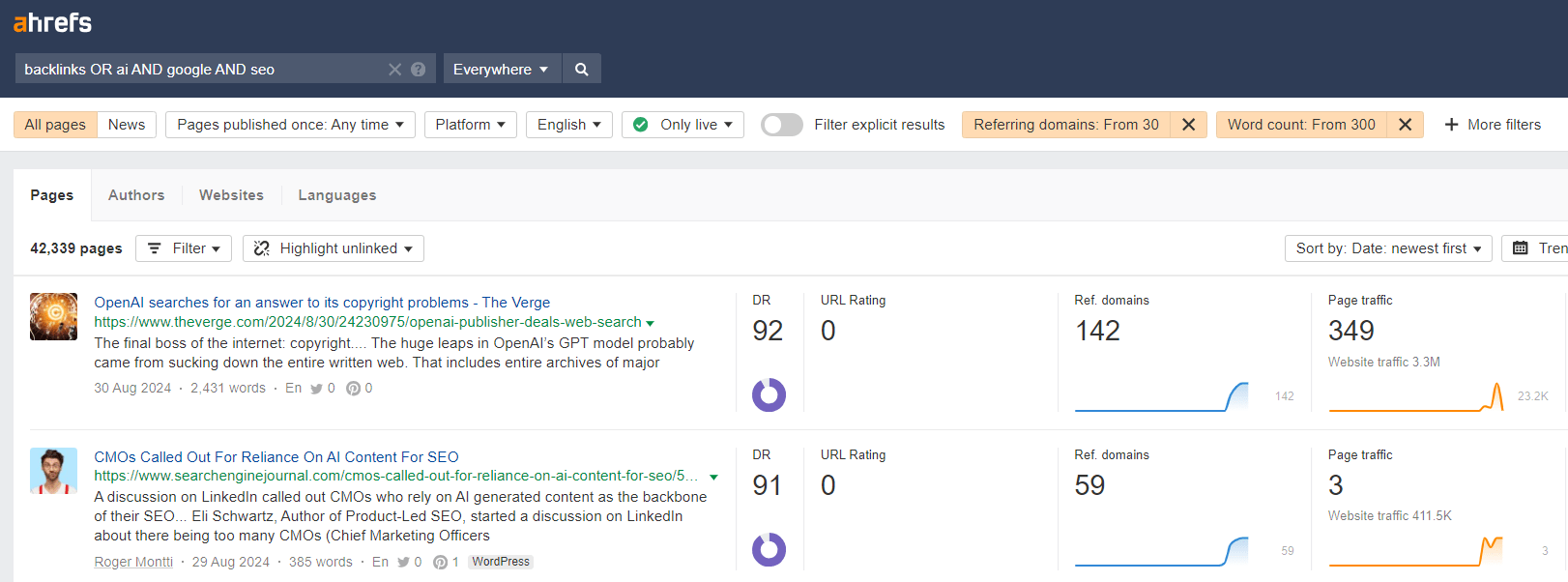Open the OpenAI searches article title link
Screen dimensions: 1568x582
322,303
